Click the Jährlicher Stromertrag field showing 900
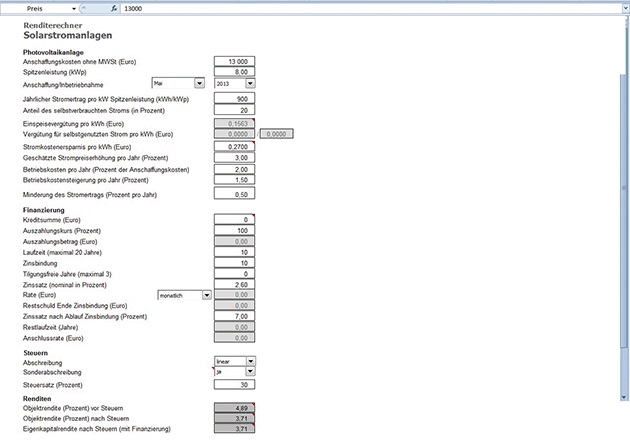The height and width of the screenshot is (440, 630). coord(235,99)
